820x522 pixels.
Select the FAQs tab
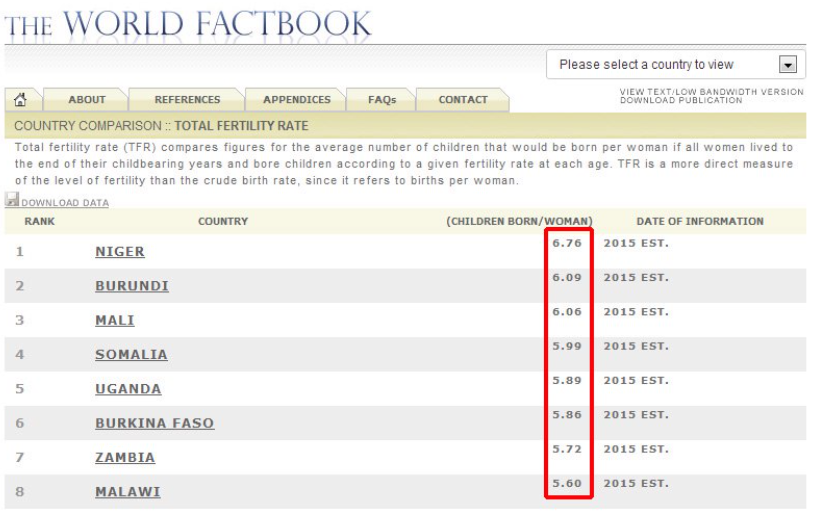tap(382, 100)
